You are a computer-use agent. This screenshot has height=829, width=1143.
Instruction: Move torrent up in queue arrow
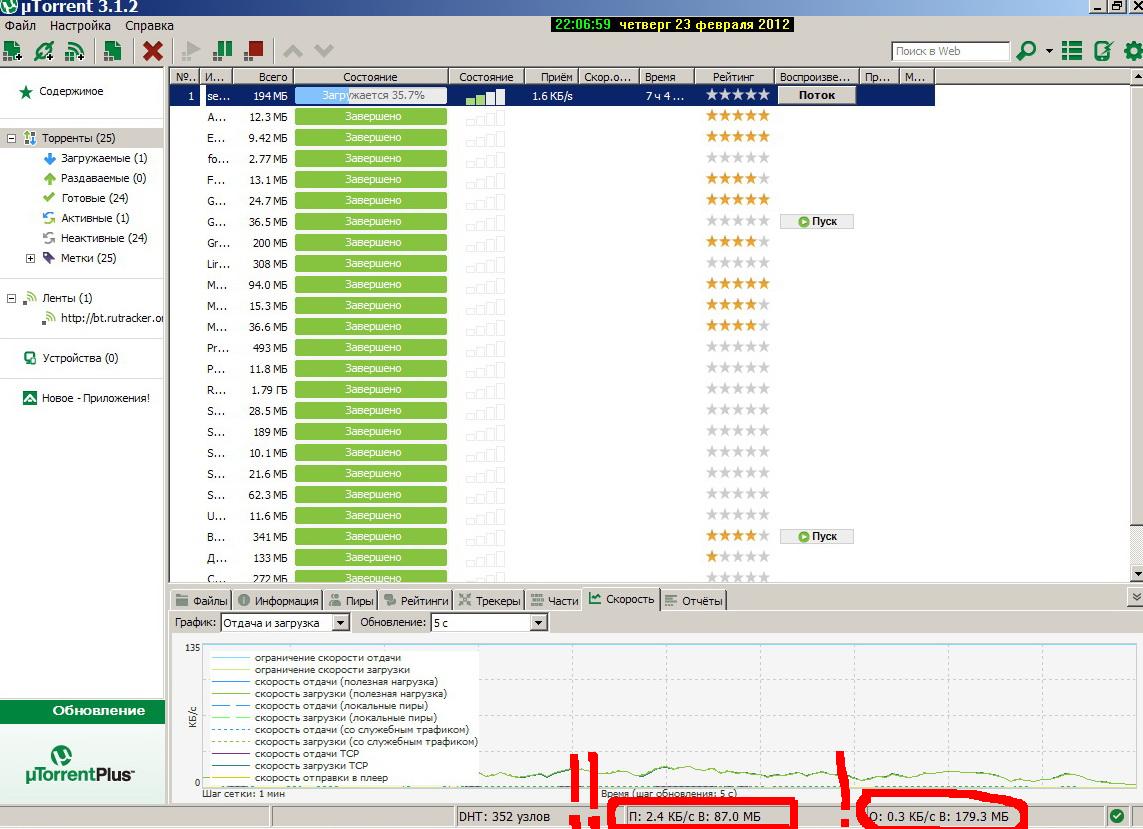point(292,51)
